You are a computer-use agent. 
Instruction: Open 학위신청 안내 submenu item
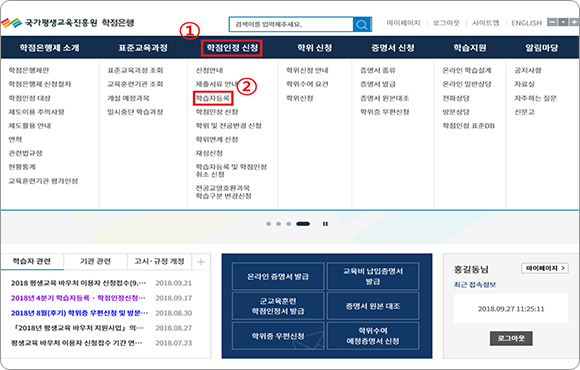click(307, 70)
